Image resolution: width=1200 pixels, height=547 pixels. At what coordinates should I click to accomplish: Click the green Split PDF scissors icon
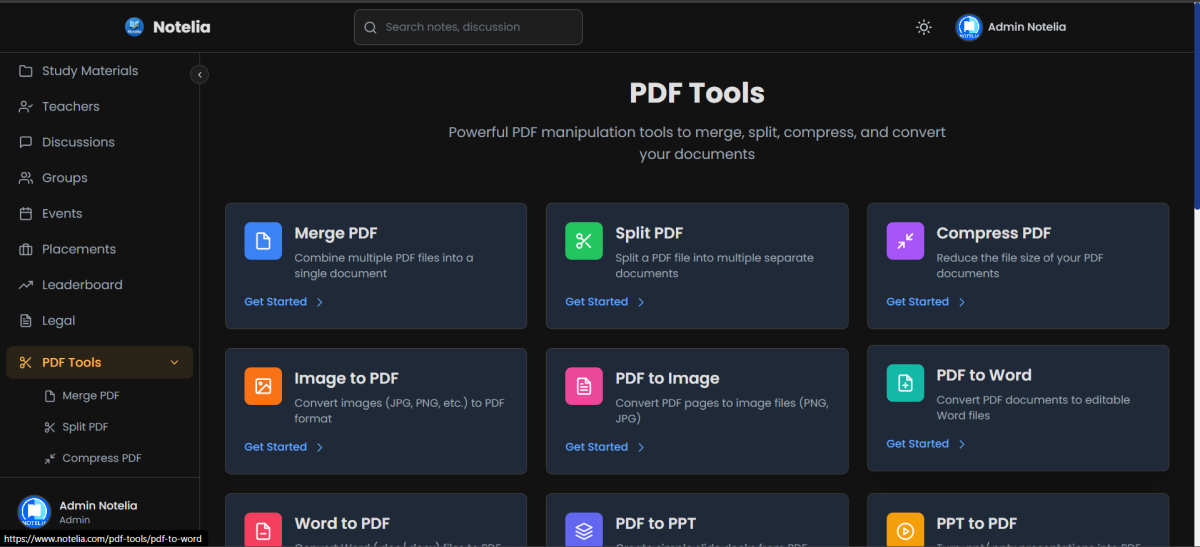coord(584,241)
